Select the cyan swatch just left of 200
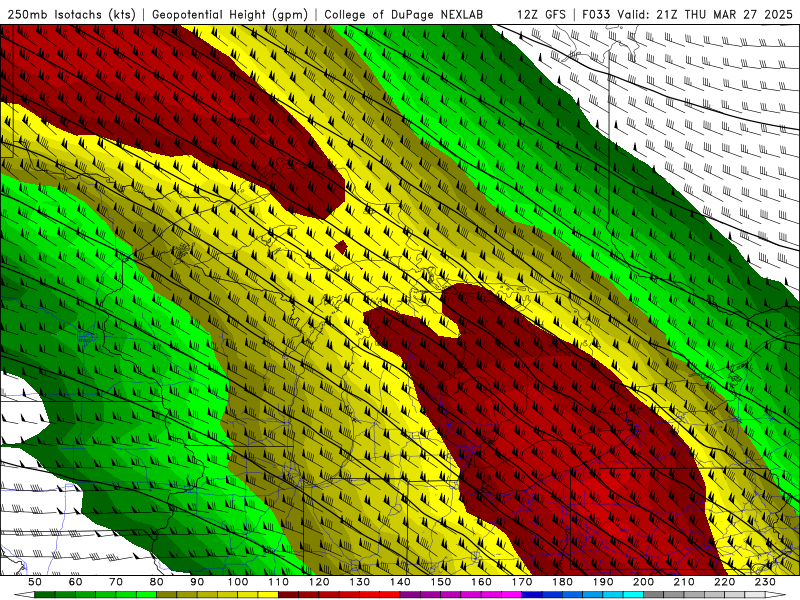The height and width of the screenshot is (600, 800). point(633,595)
